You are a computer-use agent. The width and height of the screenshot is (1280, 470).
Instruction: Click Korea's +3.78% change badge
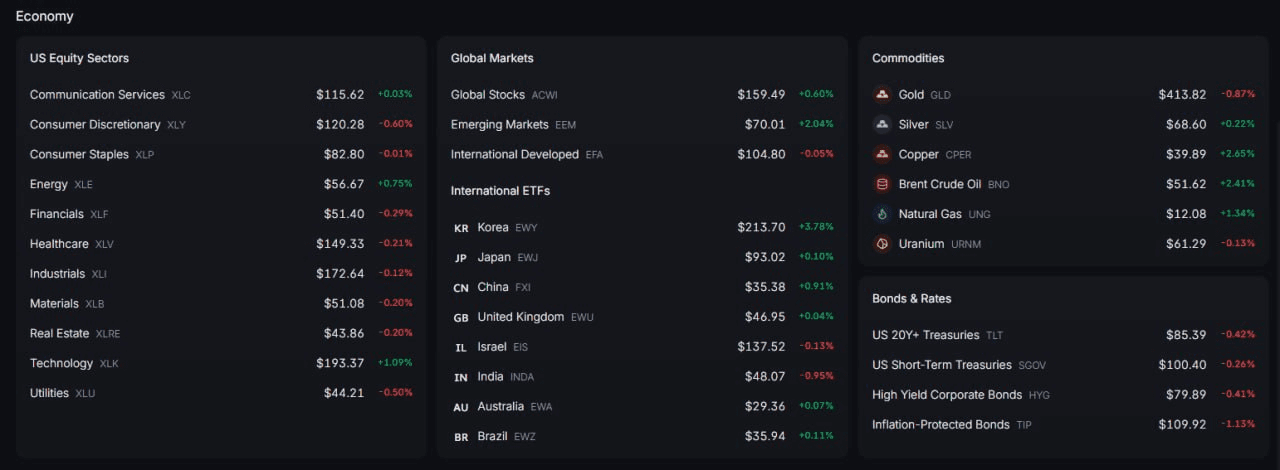point(816,227)
